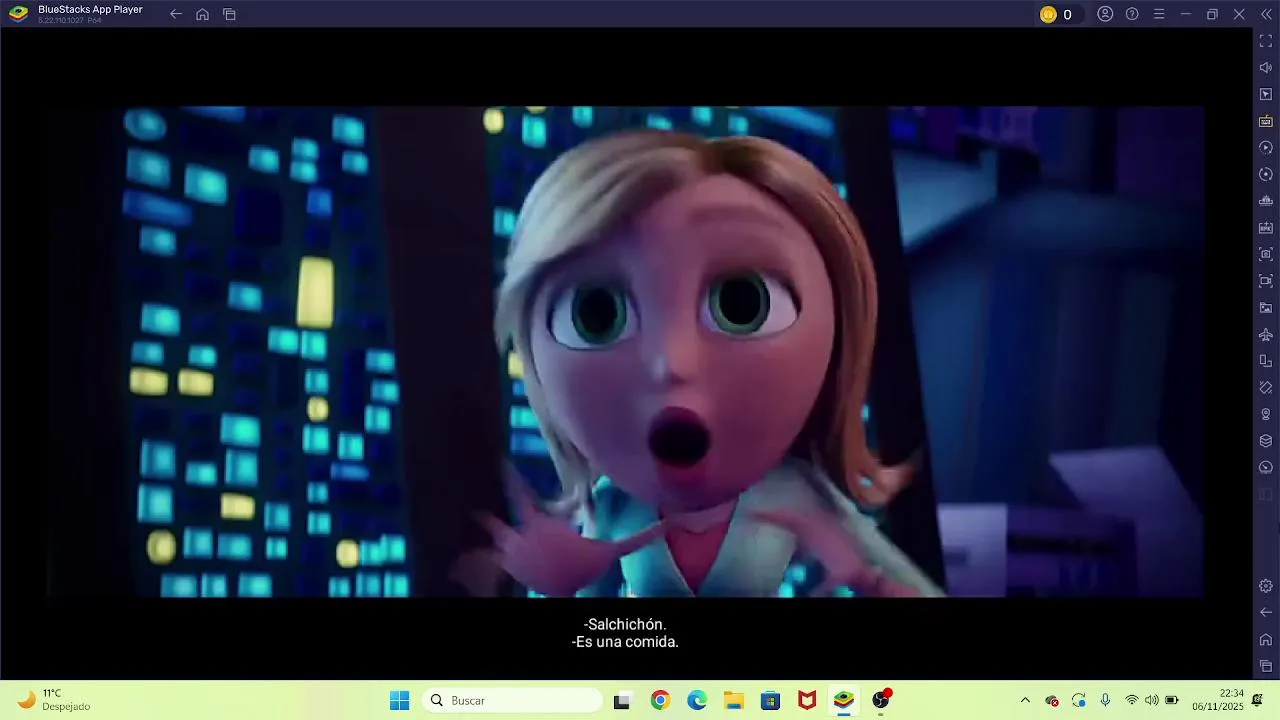The width and height of the screenshot is (1280, 720).
Task: Click the battery icon in system tray
Action: click(1172, 700)
